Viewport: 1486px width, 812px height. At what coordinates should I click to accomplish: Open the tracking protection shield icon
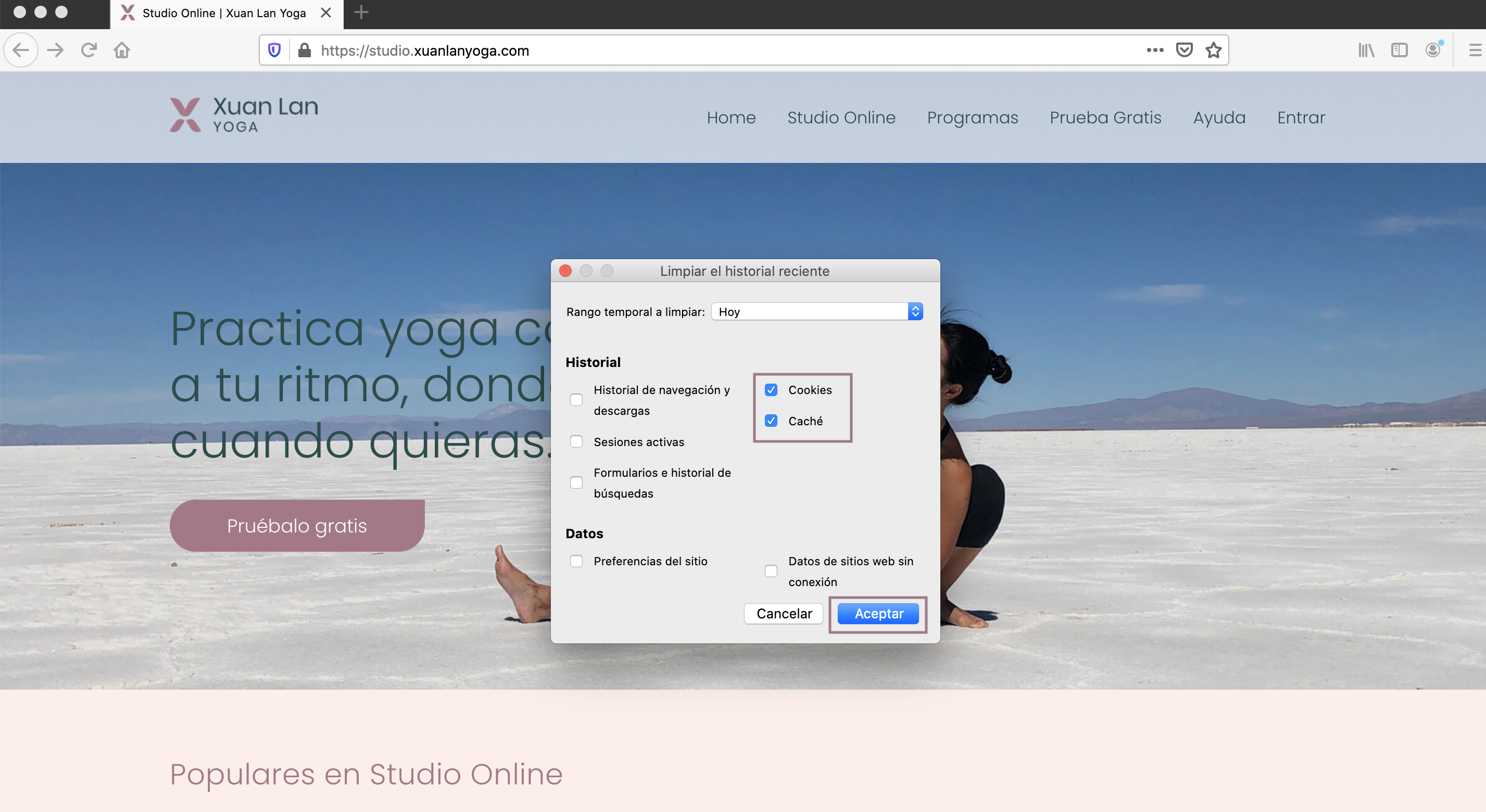point(274,50)
